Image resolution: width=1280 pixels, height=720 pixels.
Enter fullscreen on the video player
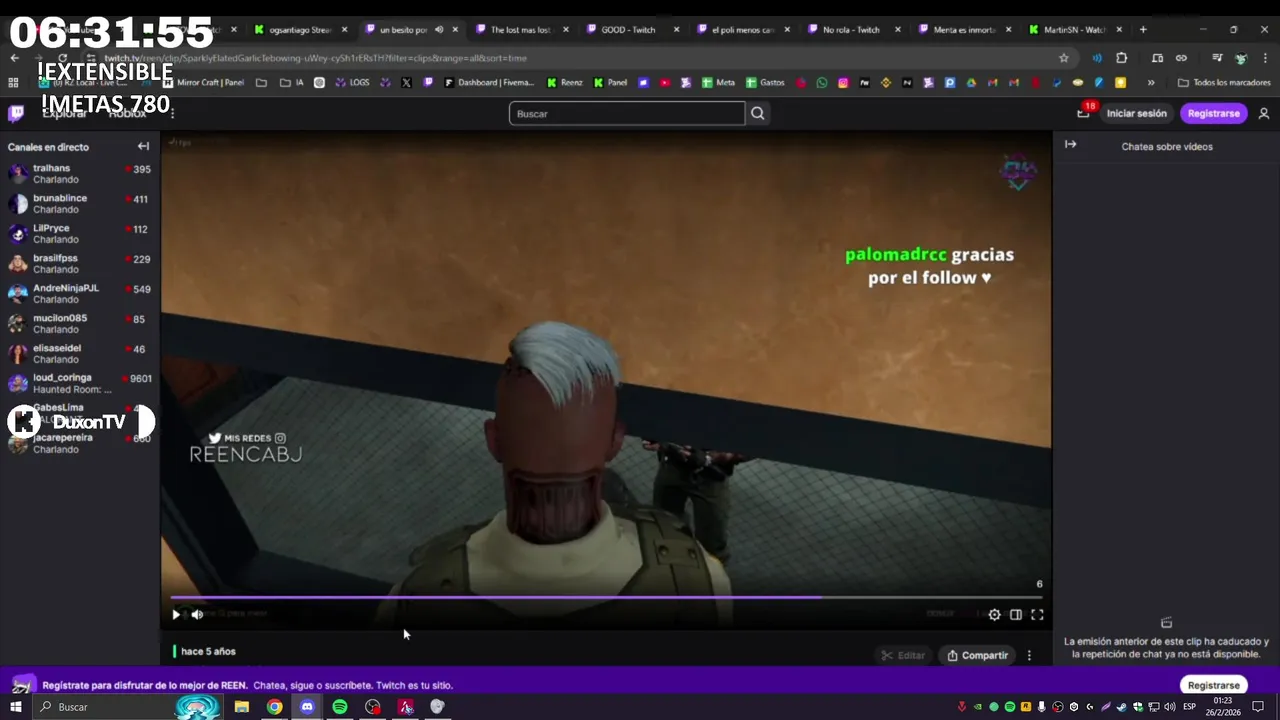[1037, 615]
